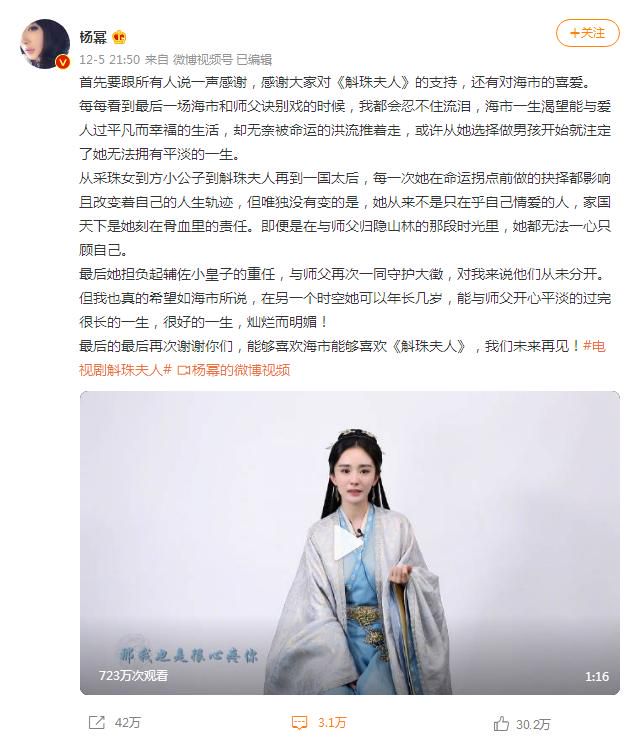Click the video thumbnail of the woman in blue
This screenshot has width=635, height=738.
350,543
